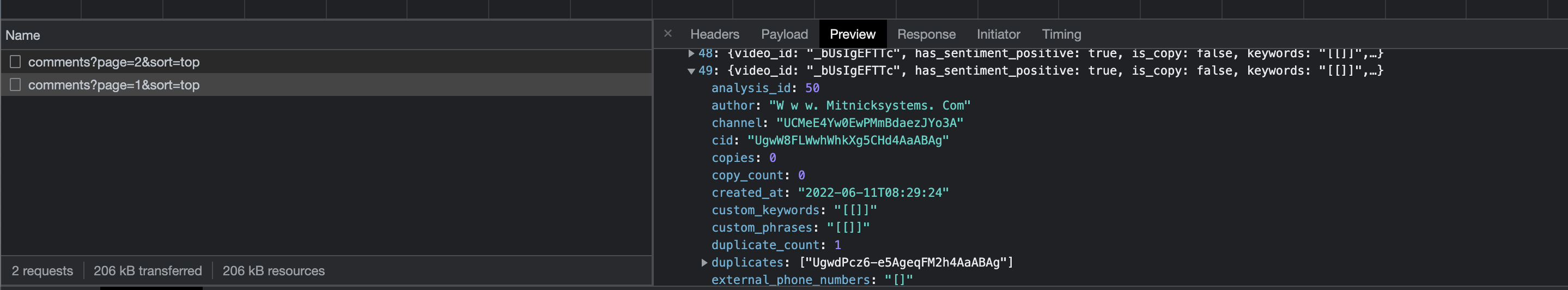Click the created_at value 2022-06-11T08:29:24

point(873,192)
